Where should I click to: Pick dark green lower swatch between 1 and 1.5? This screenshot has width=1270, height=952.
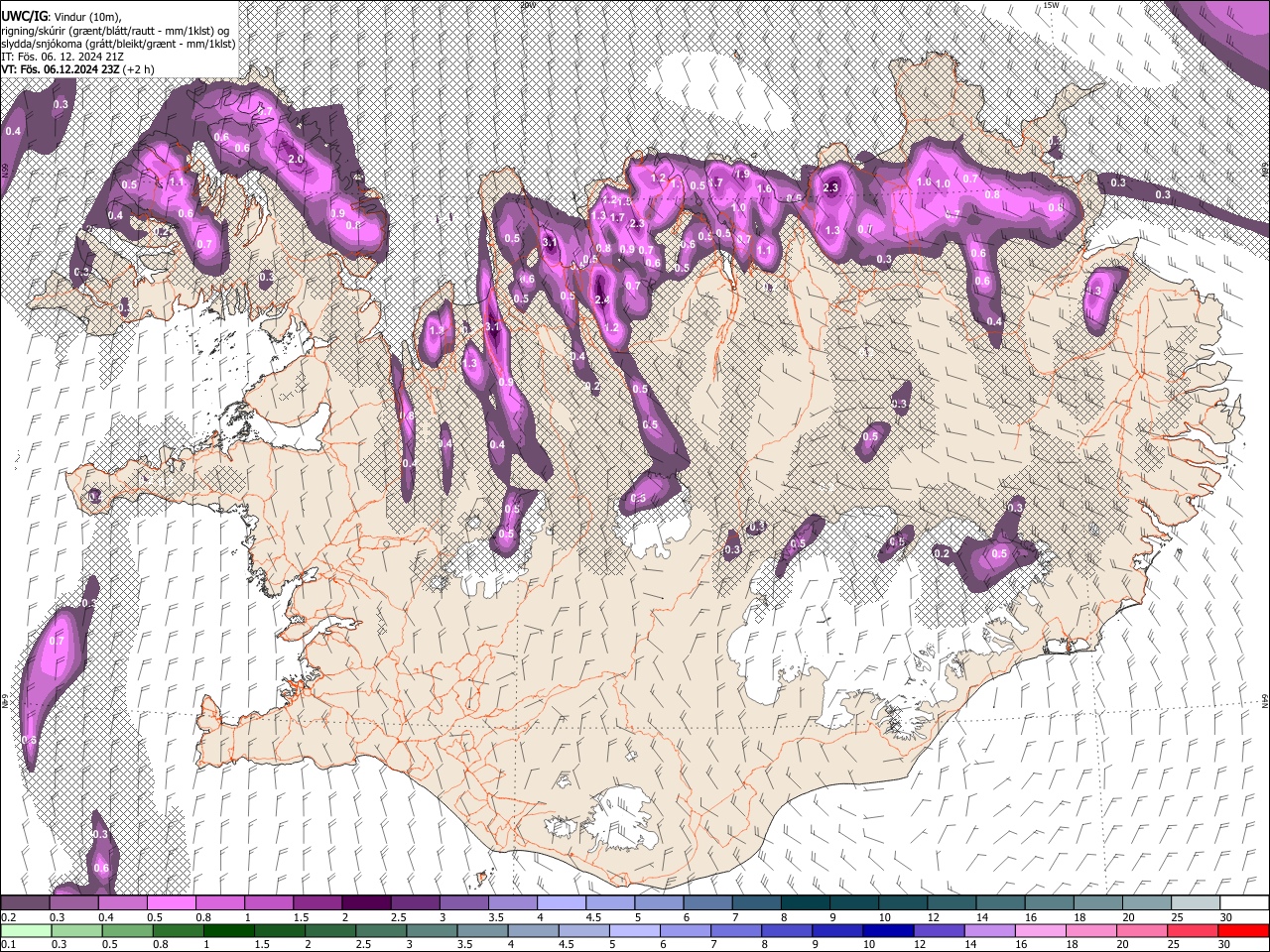[x=228, y=930]
